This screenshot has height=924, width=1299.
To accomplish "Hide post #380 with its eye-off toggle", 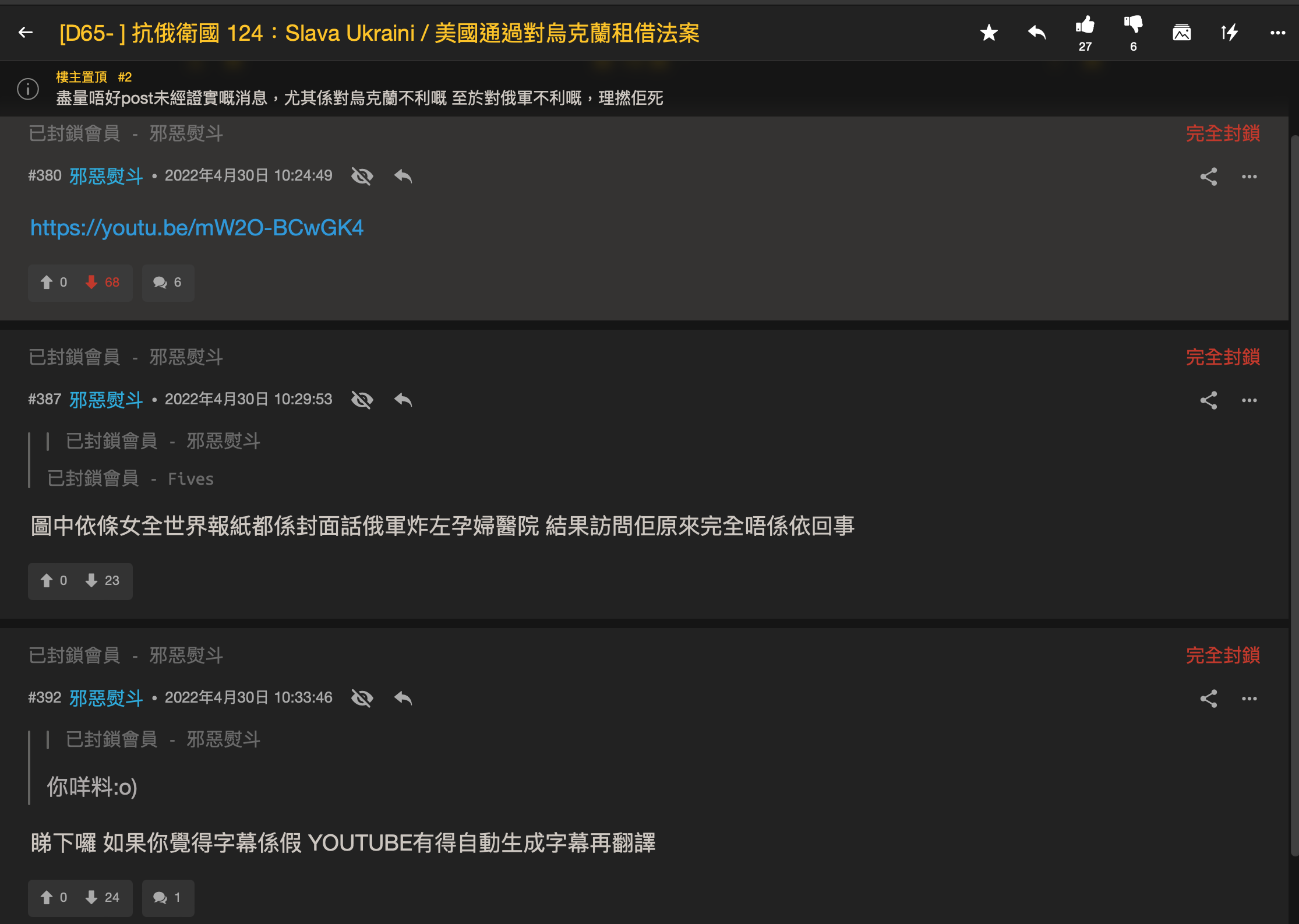I will click(x=362, y=176).
